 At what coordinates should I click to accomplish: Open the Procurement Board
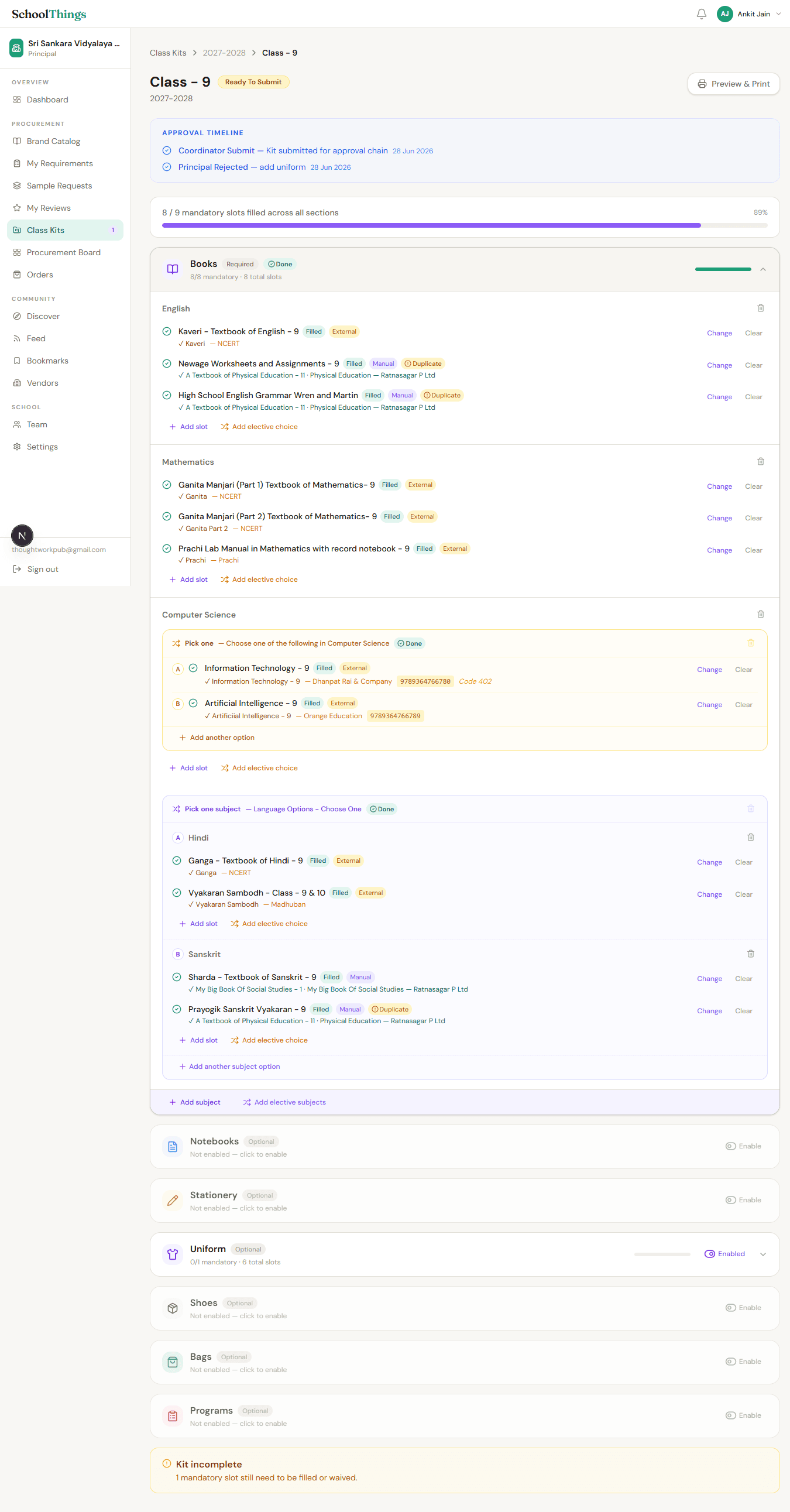(x=65, y=252)
